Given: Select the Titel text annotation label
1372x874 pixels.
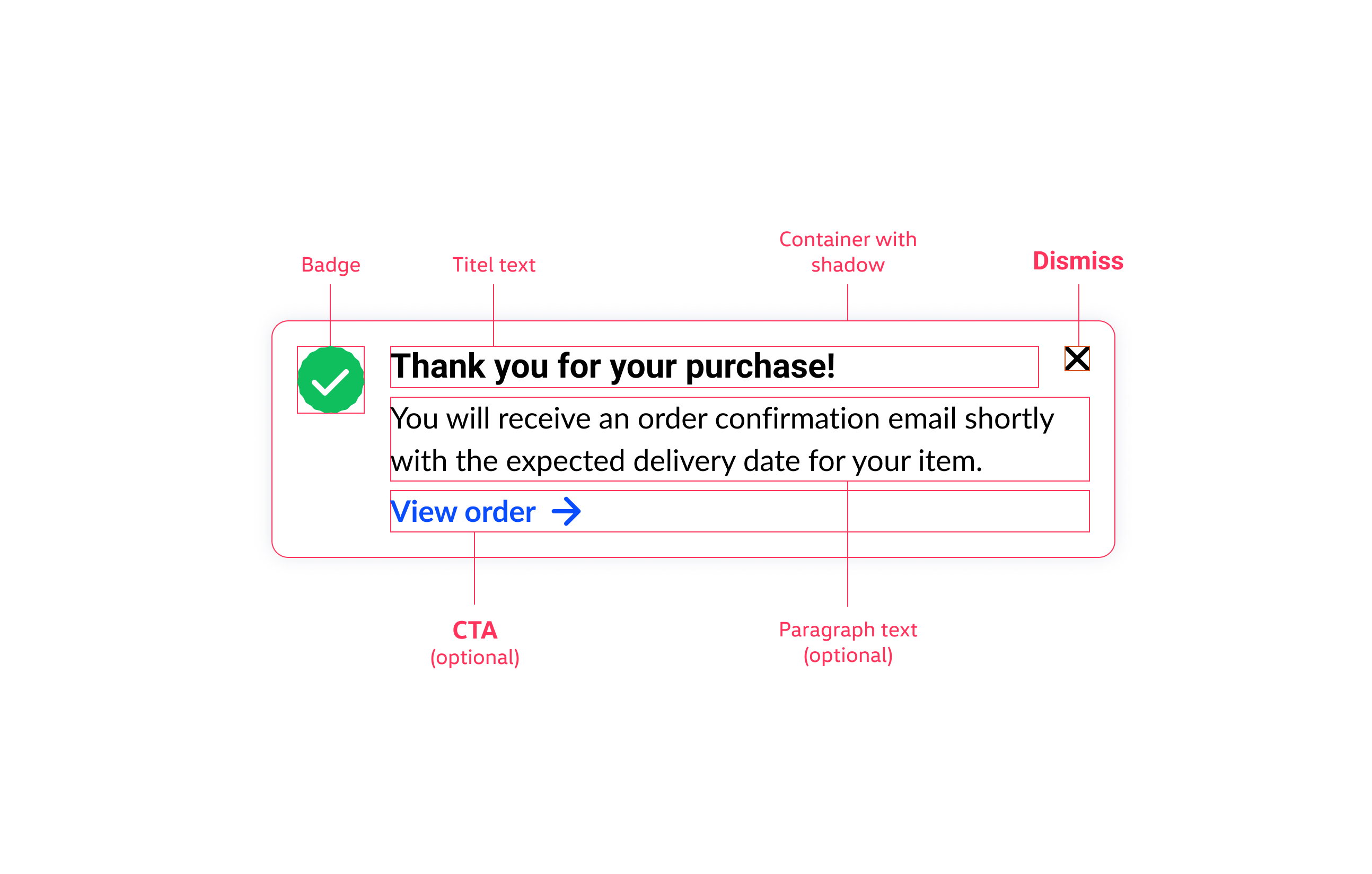Looking at the screenshot, I should pos(494,265).
